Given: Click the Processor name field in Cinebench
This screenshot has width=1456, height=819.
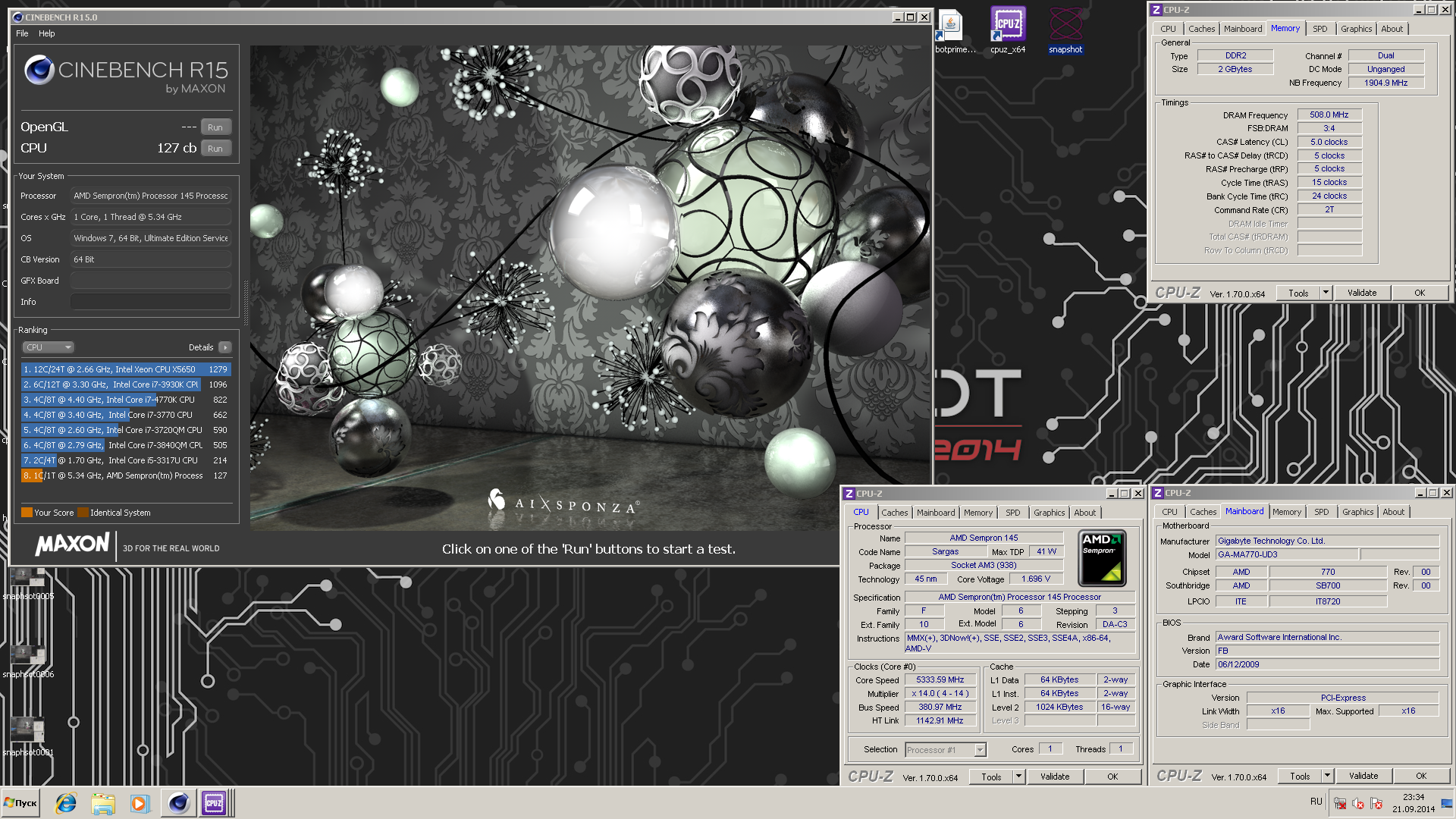Looking at the screenshot, I should [150, 196].
